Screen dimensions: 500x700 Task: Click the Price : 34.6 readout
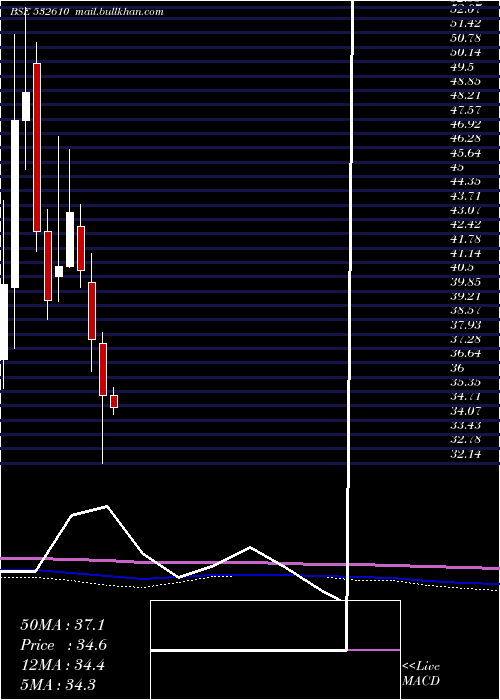click(63, 645)
